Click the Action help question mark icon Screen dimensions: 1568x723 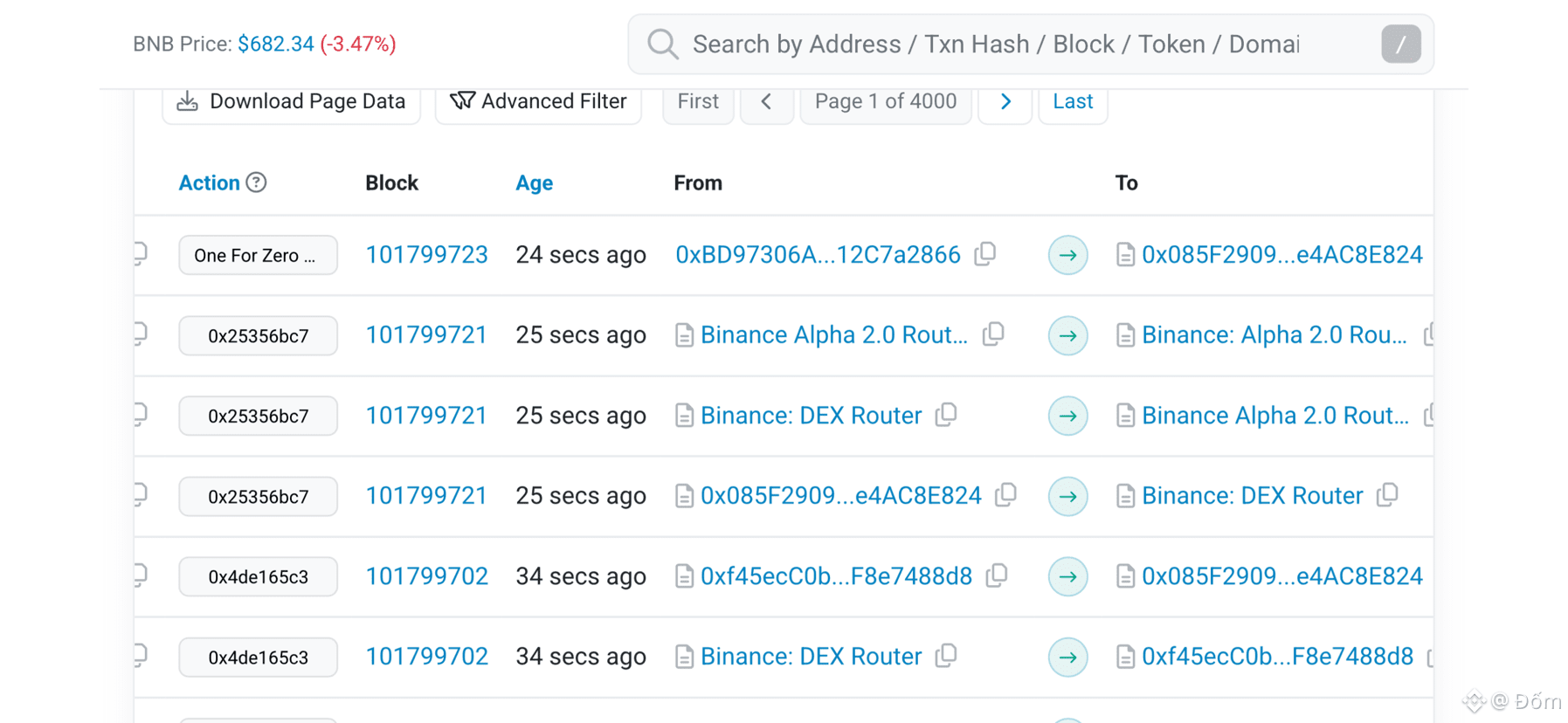point(256,182)
